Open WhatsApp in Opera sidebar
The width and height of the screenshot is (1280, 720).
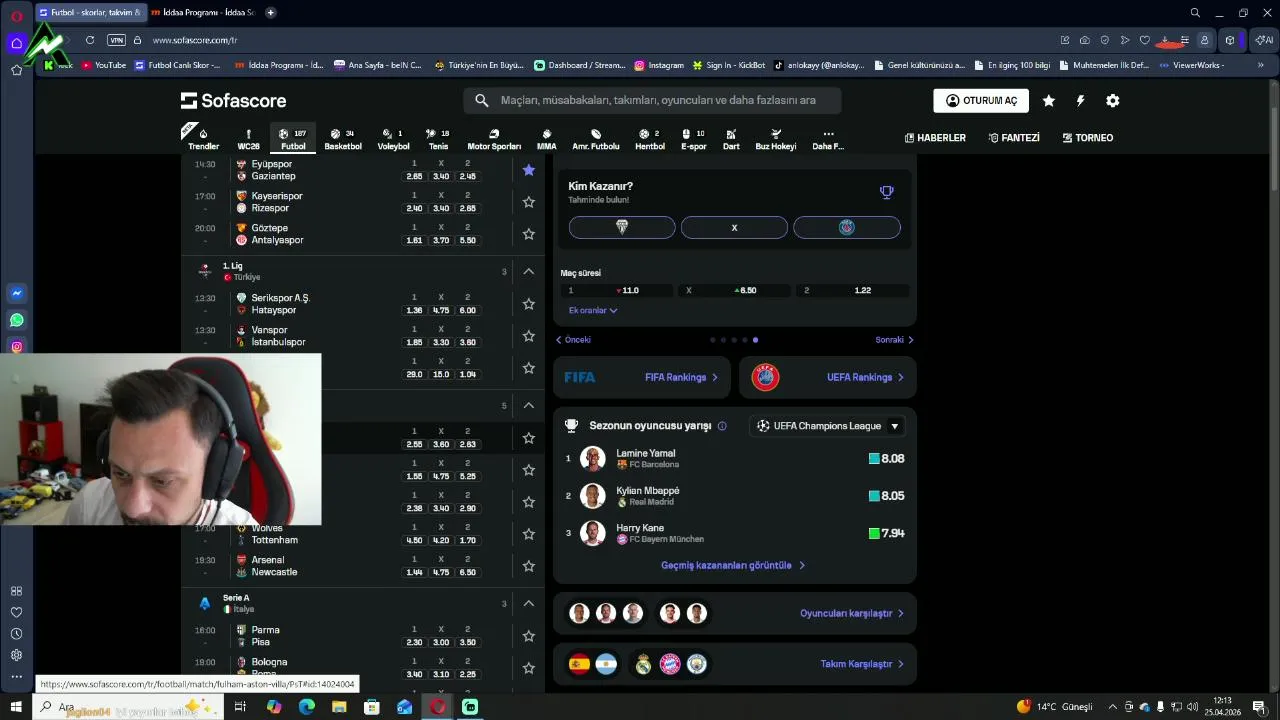pyautogui.click(x=16, y=321)
